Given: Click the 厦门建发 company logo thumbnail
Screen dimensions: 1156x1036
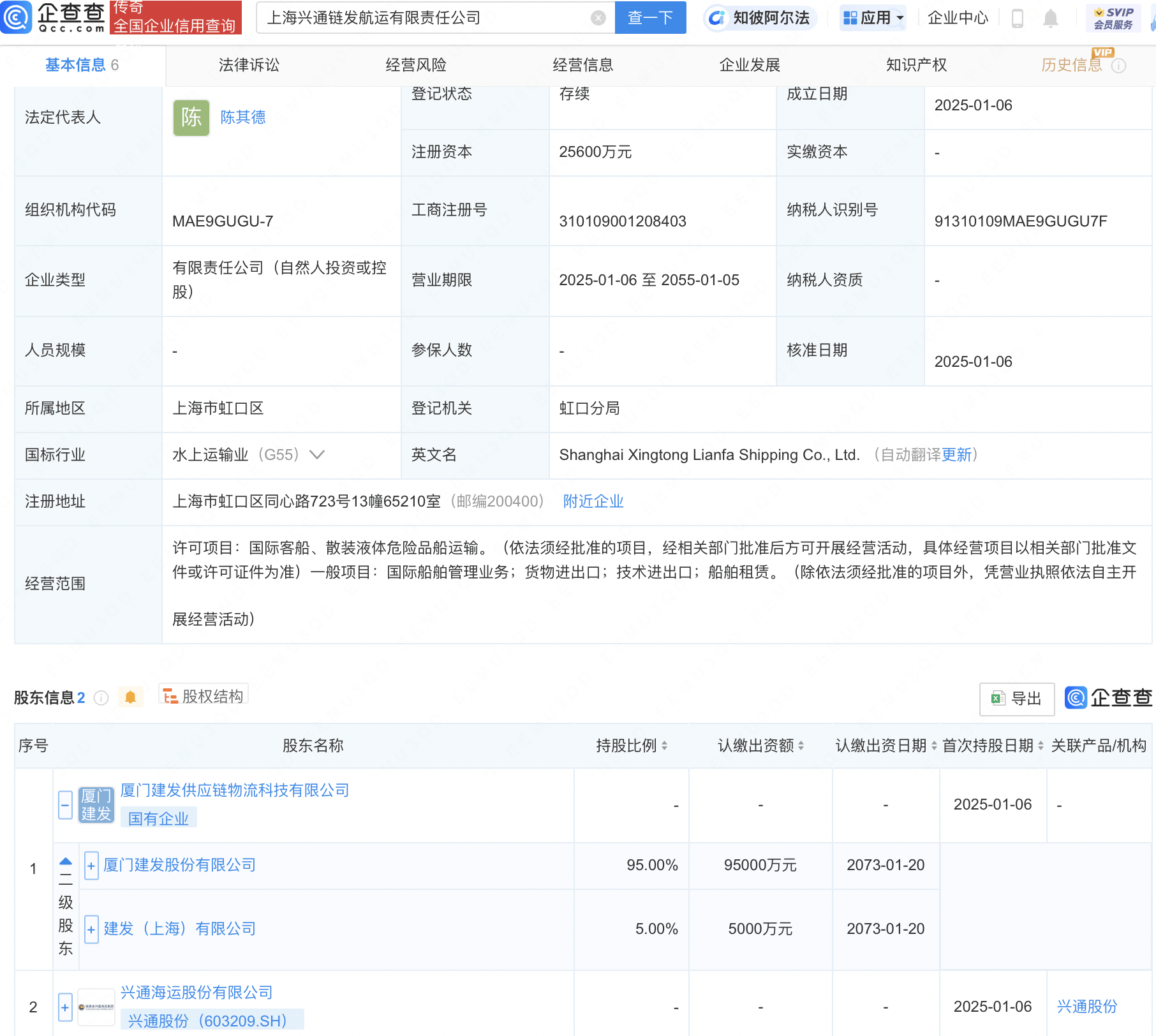Looking at the screenshot, I should 96,805.
